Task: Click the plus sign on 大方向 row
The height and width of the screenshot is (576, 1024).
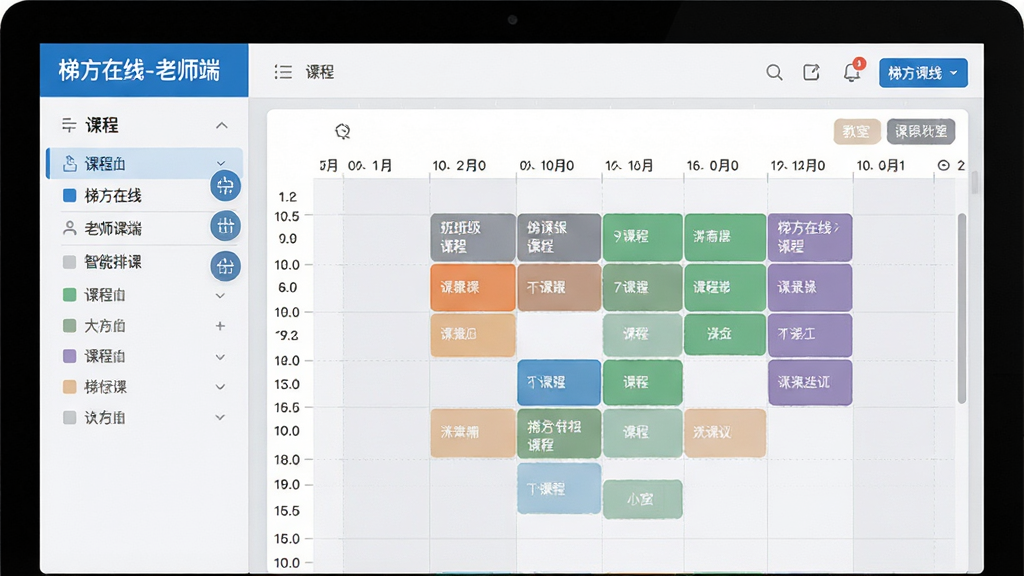Action: pyautogui.click(x=221, y=326)
